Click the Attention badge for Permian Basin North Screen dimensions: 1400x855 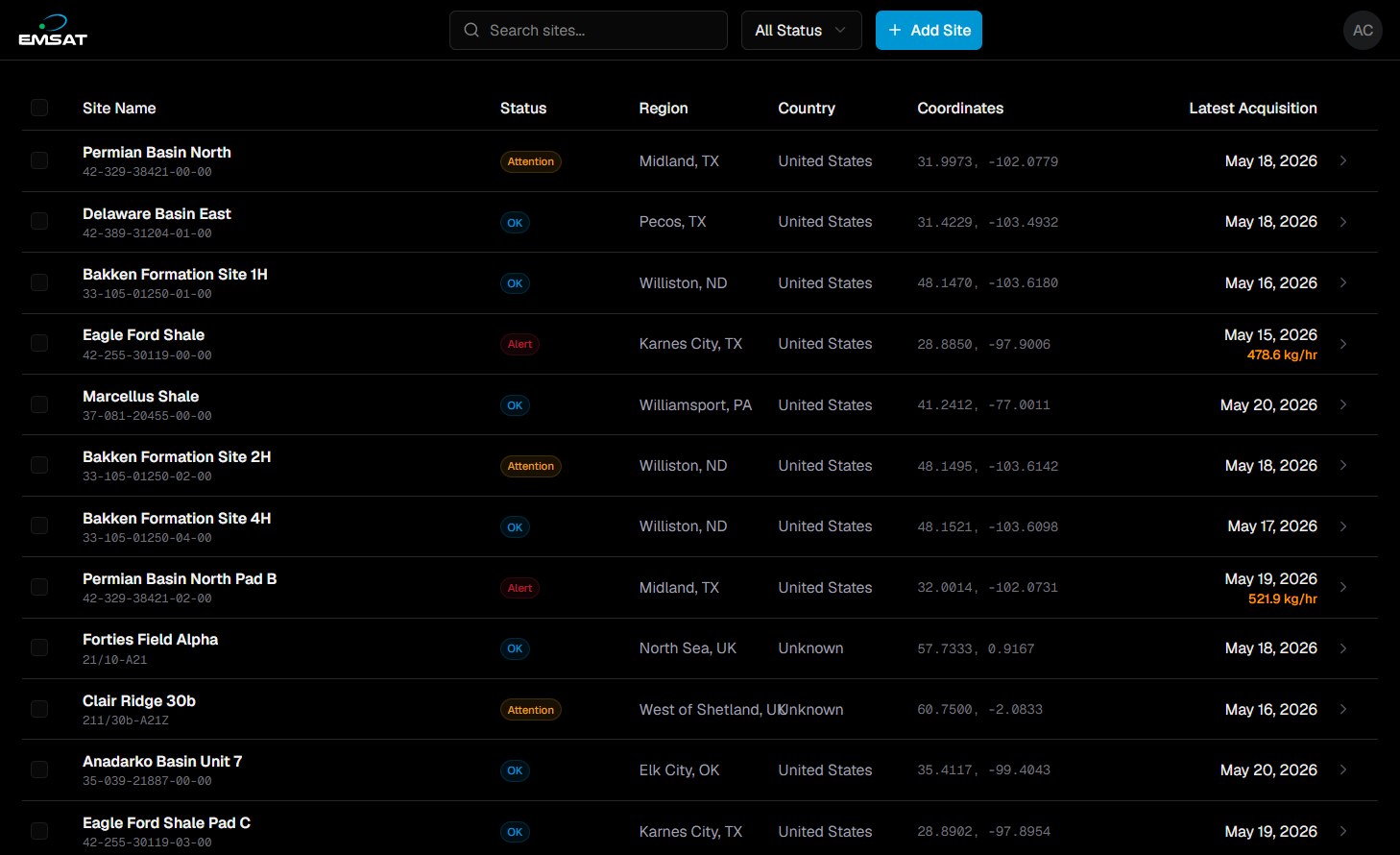[x=531, y=161]
